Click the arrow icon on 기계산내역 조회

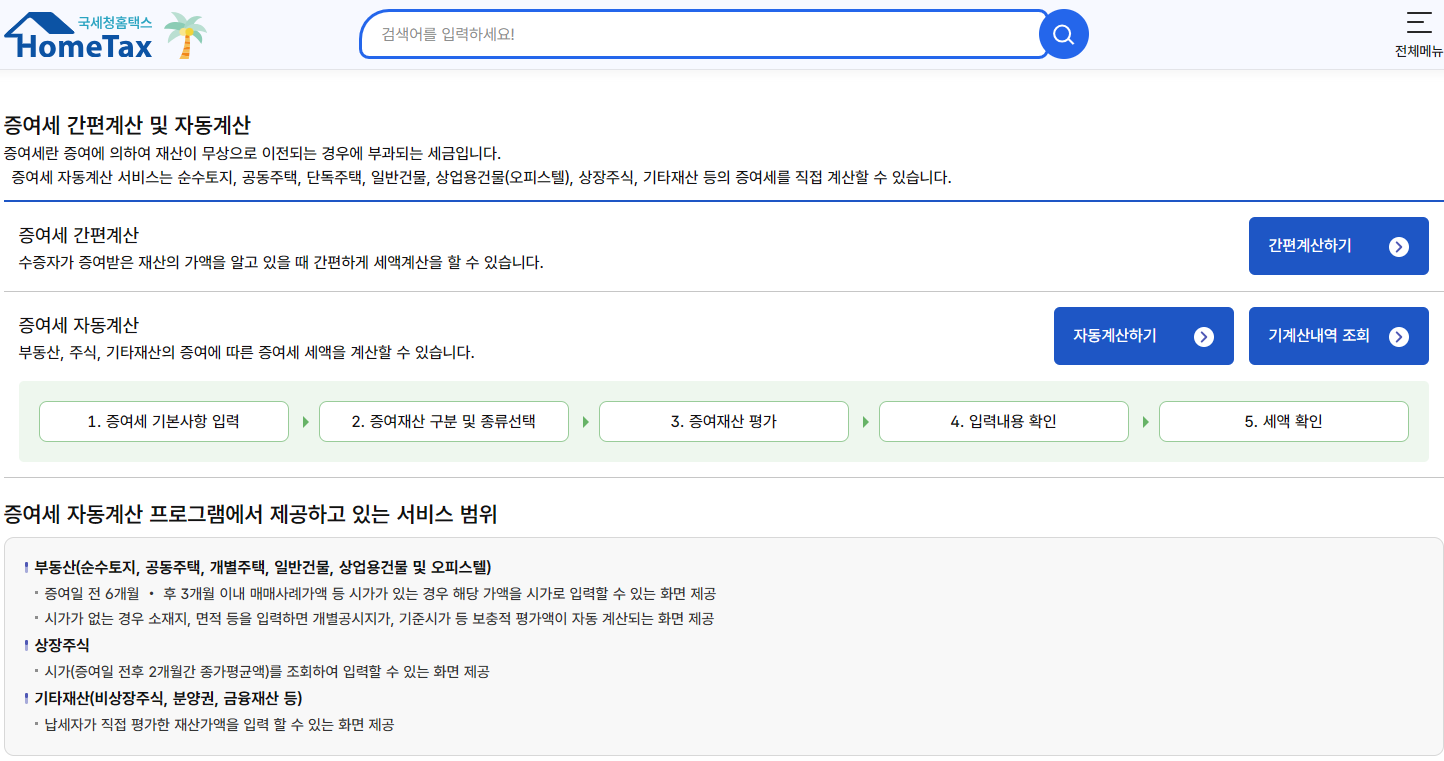coord(1398,337)
